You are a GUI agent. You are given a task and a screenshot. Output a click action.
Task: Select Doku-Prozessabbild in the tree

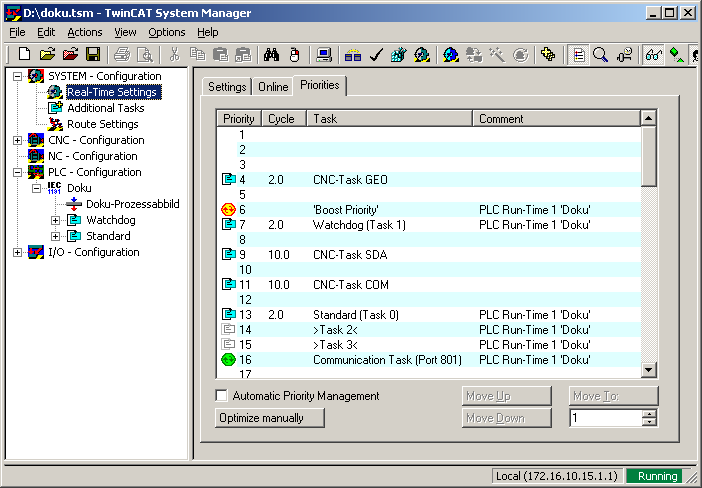coord(133,204)
